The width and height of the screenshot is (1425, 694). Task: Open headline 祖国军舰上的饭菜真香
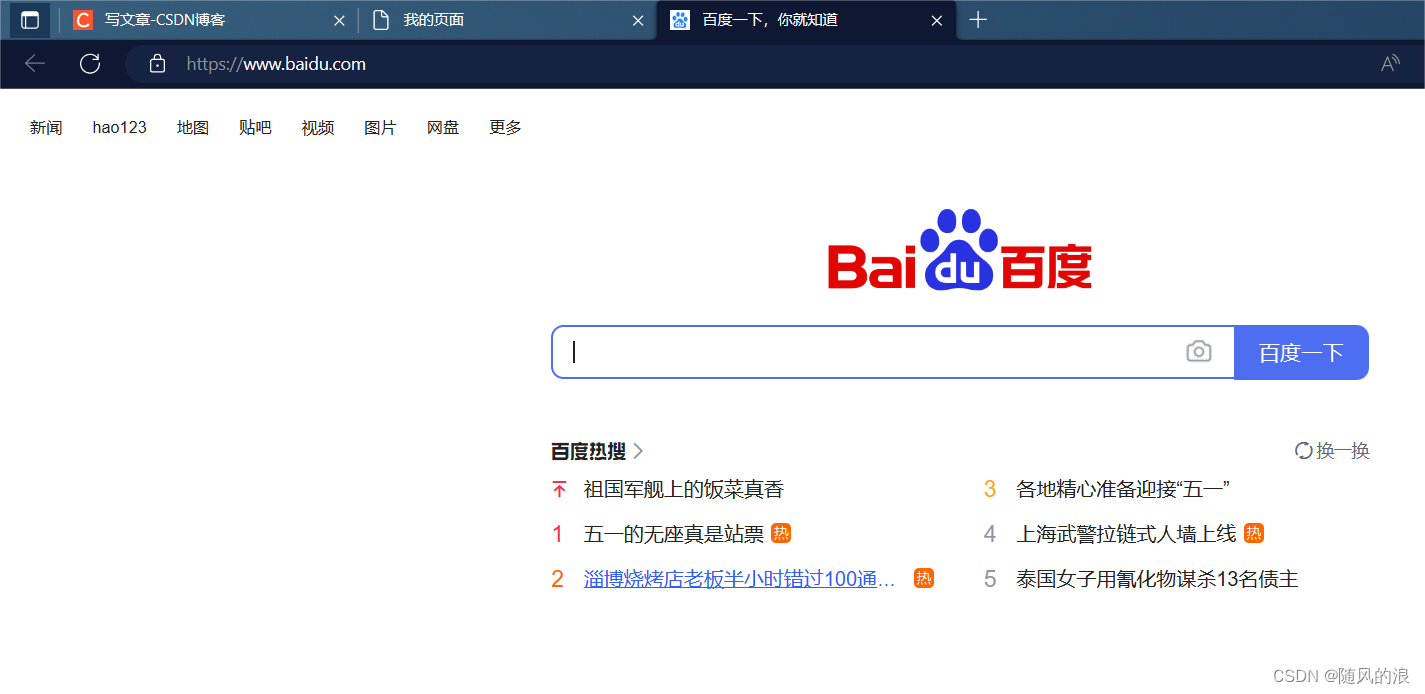click(684, 489)
